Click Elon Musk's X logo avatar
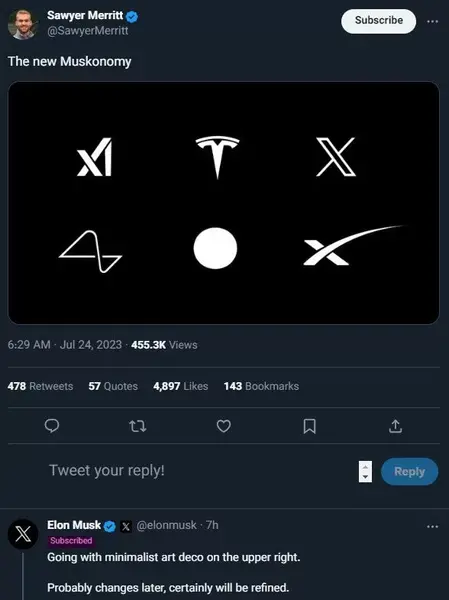449x600 pixels. click(23, 534)
